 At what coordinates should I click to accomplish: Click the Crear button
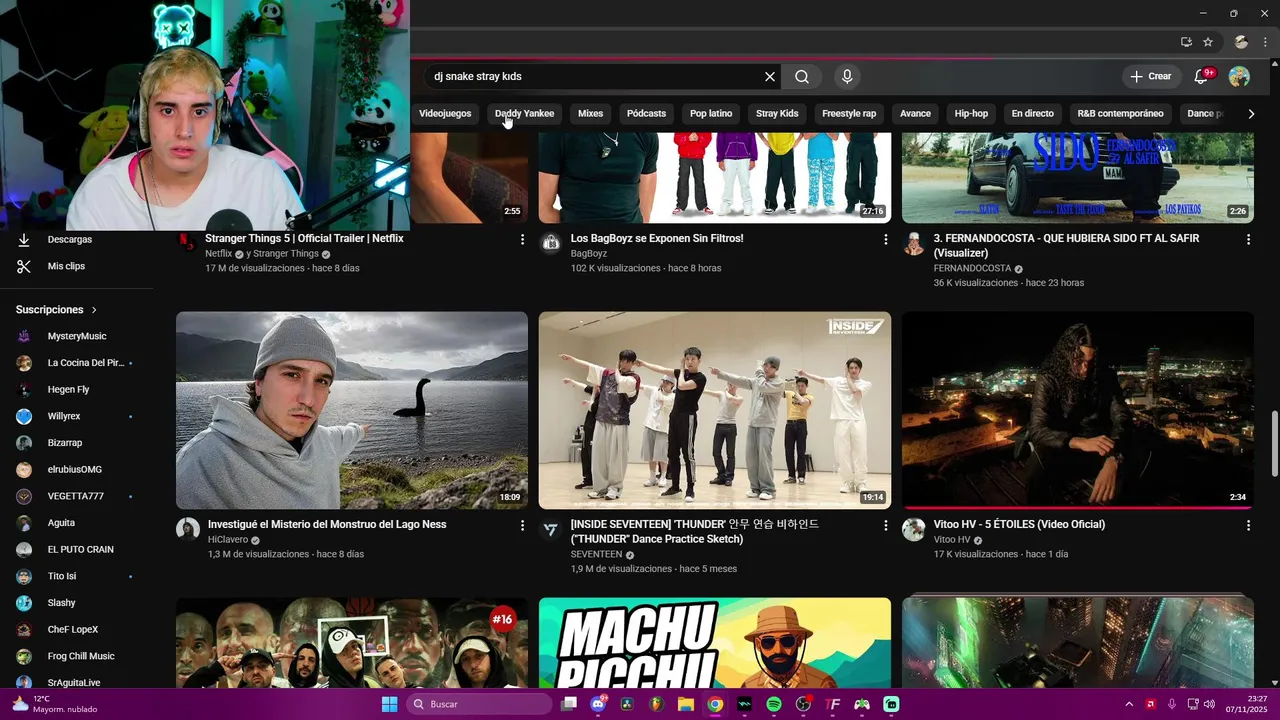point(1150,76)
